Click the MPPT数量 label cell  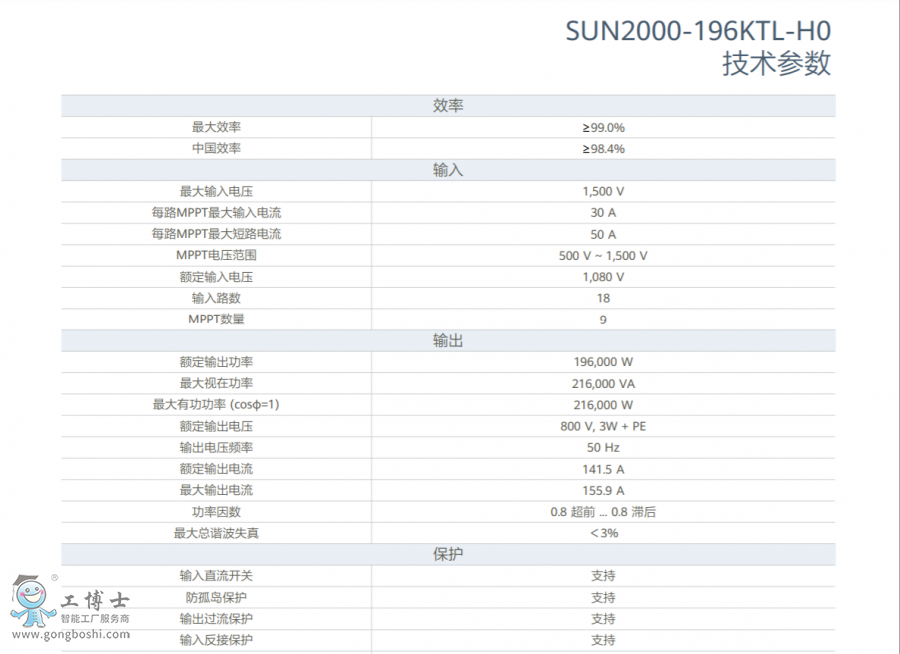point(216,319)
